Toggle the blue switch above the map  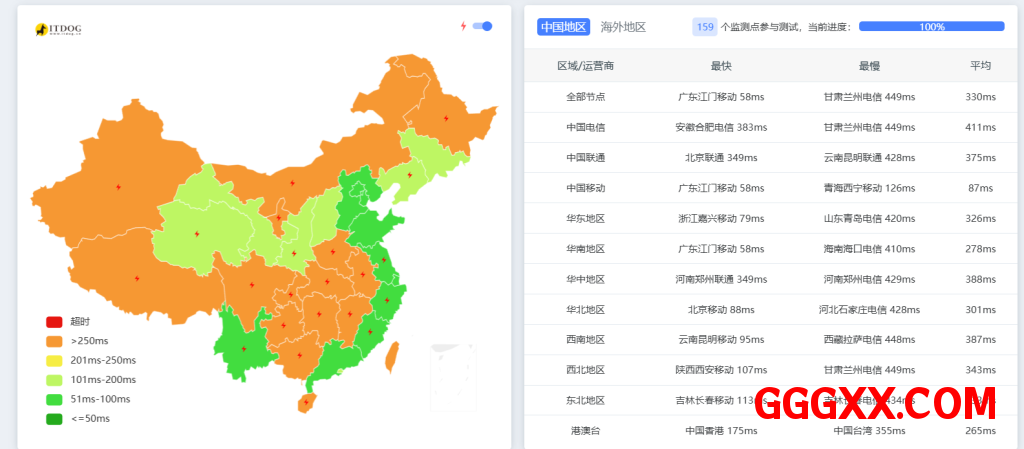coord(482,26)
